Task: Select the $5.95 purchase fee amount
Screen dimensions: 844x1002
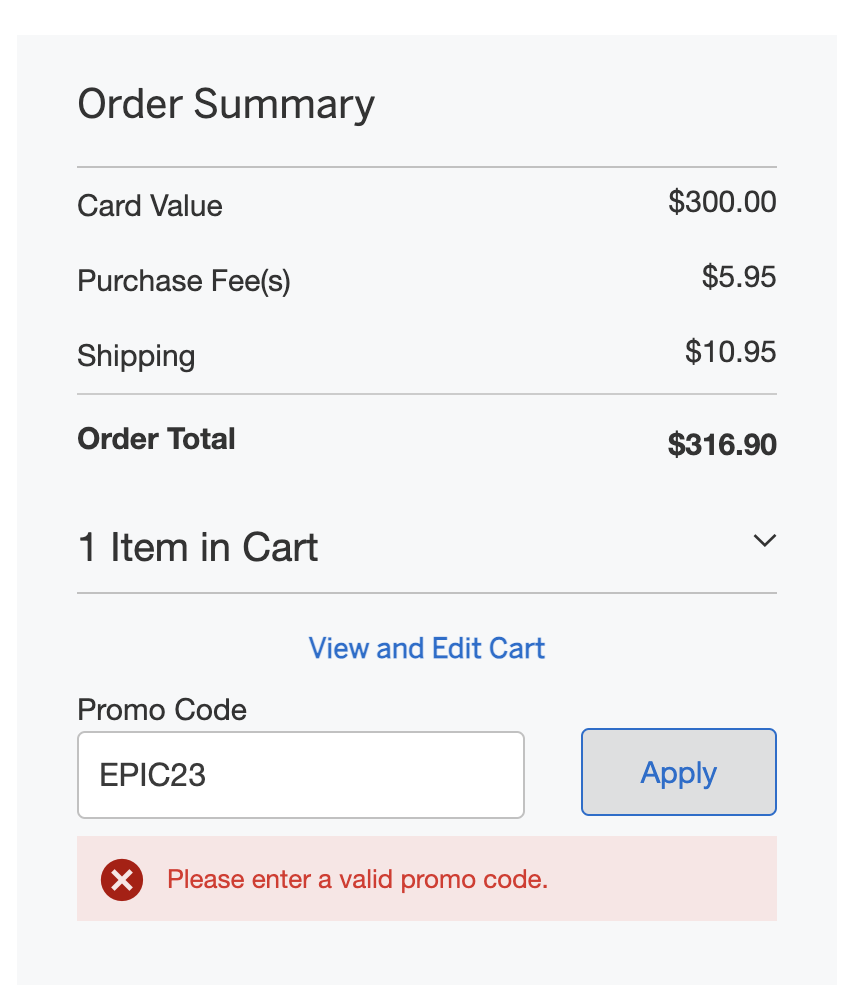Action: [739, 277]
